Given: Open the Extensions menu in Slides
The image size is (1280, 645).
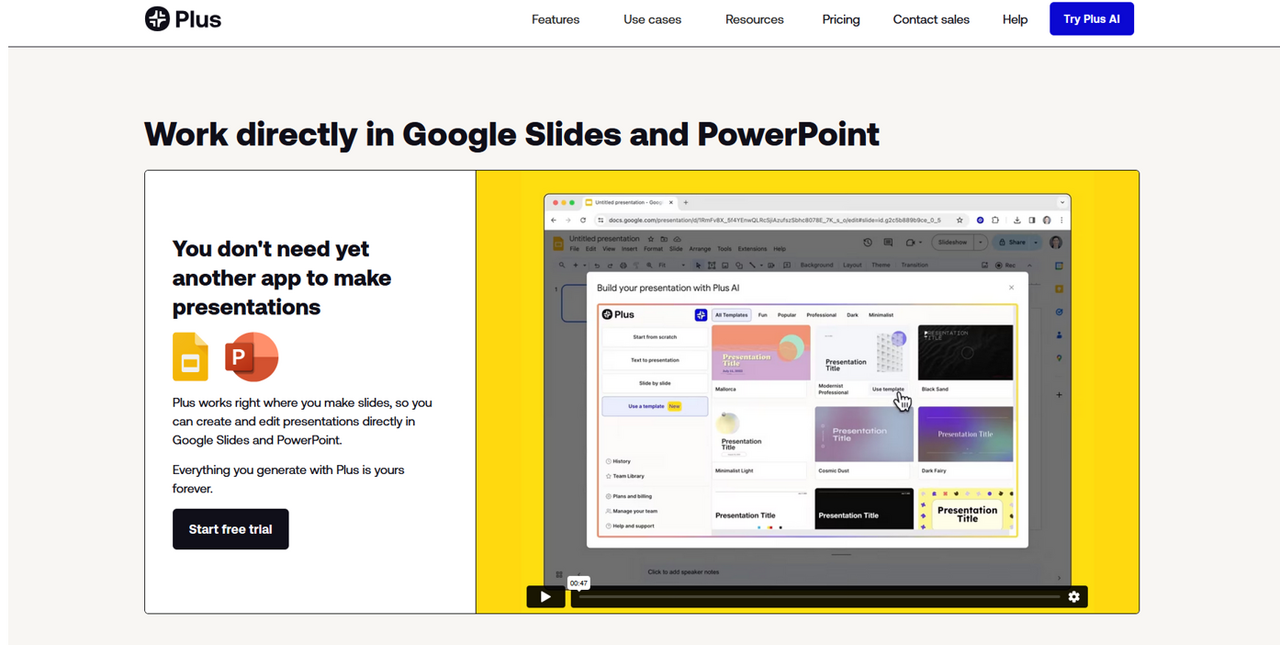Looking at the screenshot, I should point(752,248).
